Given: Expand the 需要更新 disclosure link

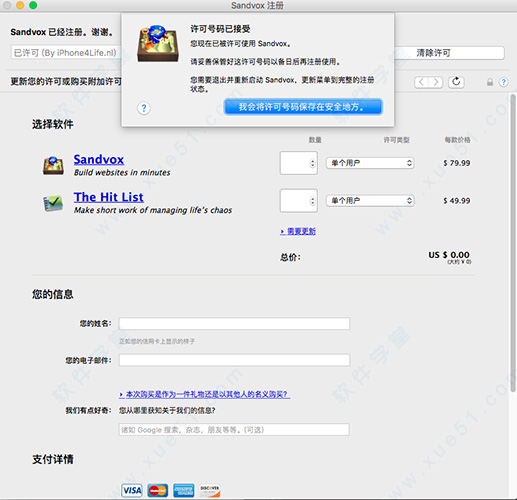Looking at the screenshot, I should pos(298,231).
